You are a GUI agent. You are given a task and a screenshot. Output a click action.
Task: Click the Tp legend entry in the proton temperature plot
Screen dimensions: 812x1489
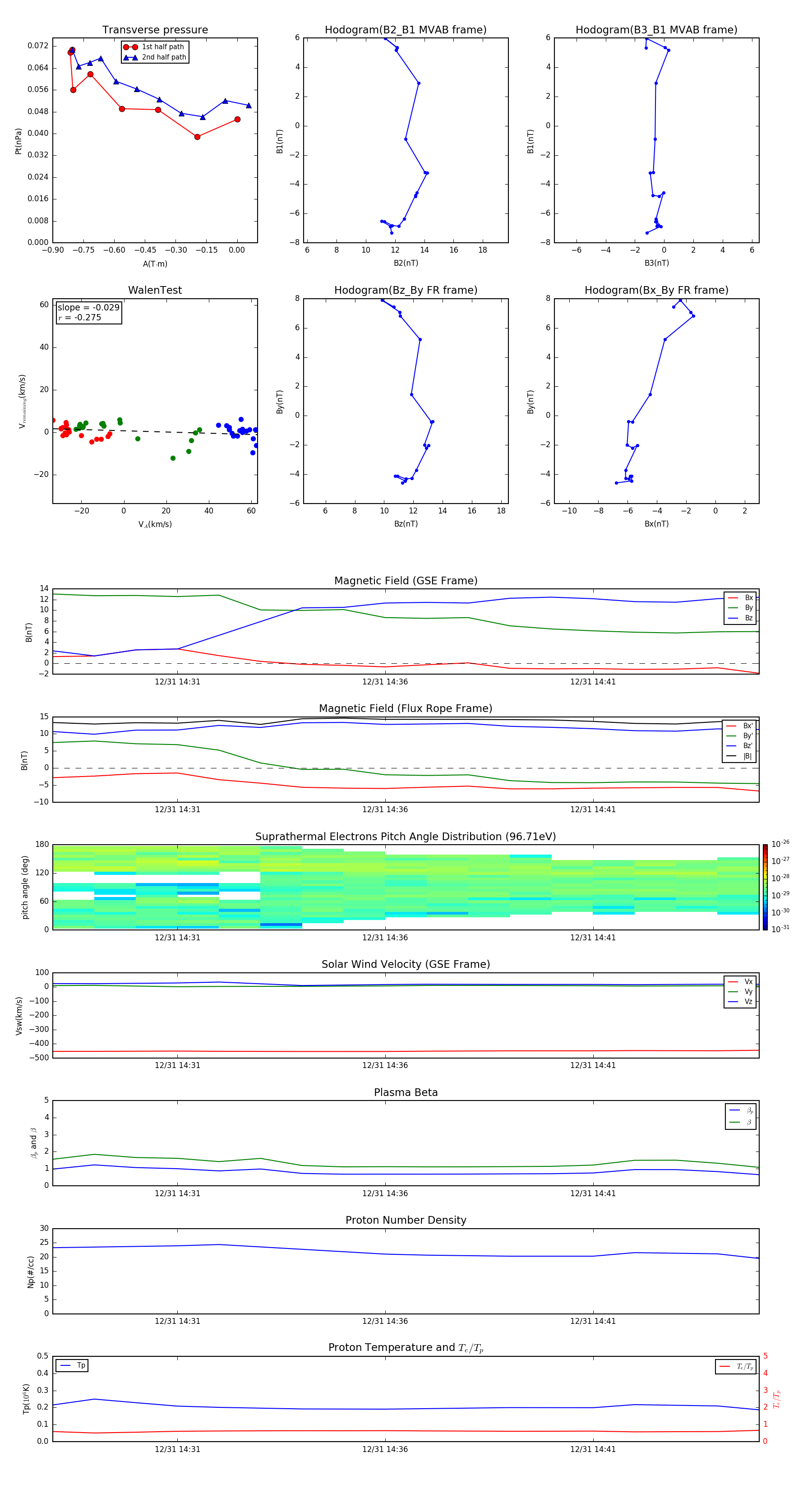pyautogui.click(x=72, y=1365)
